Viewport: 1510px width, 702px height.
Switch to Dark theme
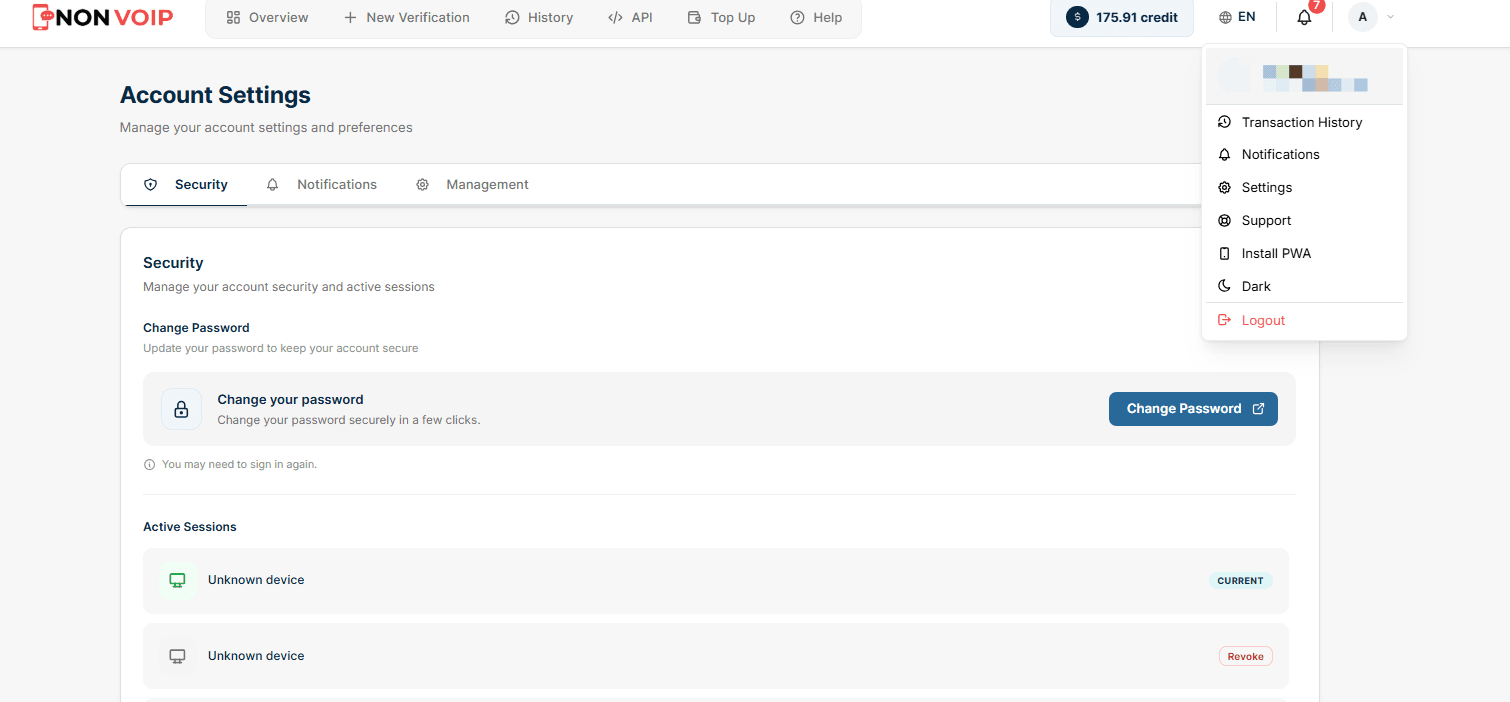click(1304, 286)
